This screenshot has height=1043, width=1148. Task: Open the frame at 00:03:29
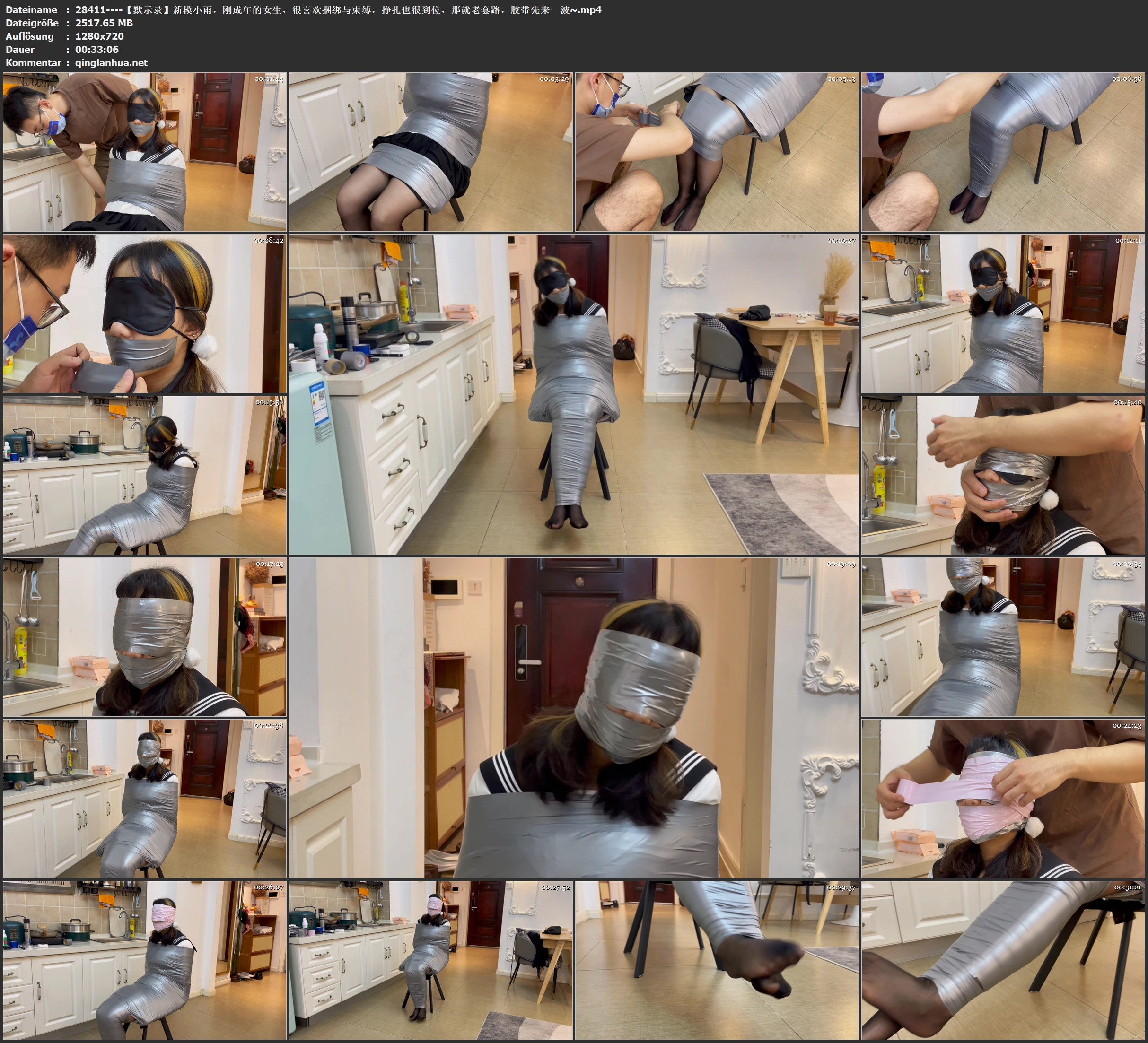[x=430, y=151]
